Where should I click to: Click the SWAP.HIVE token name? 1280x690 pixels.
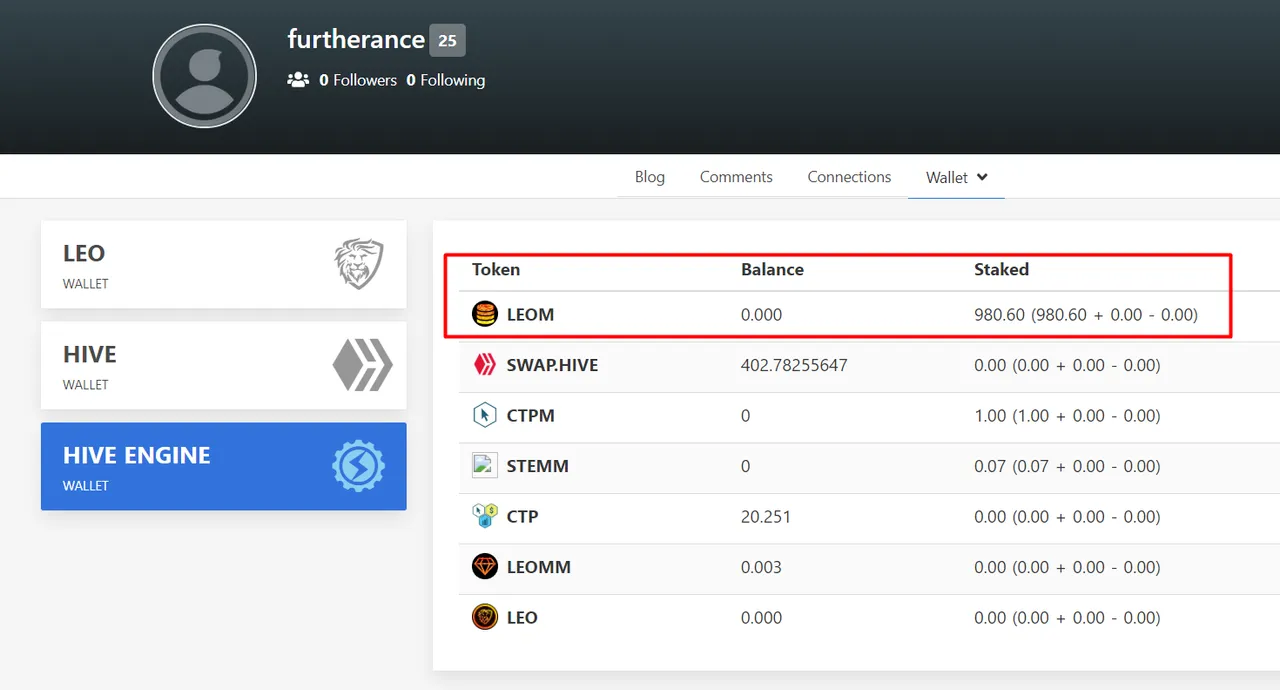[552, 365]
